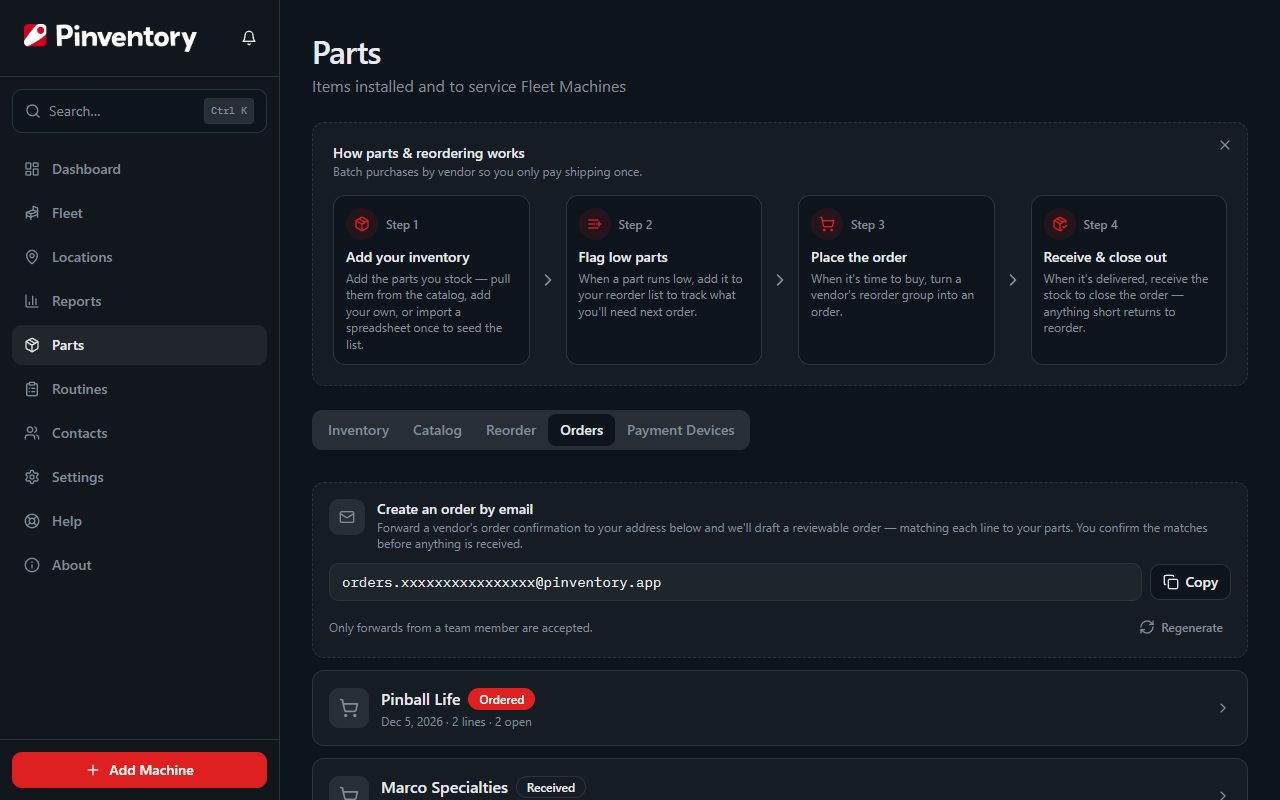The width and height of the screenshot is (1280, 800).
Task: Click the Add Machine button
Action: 139,770
